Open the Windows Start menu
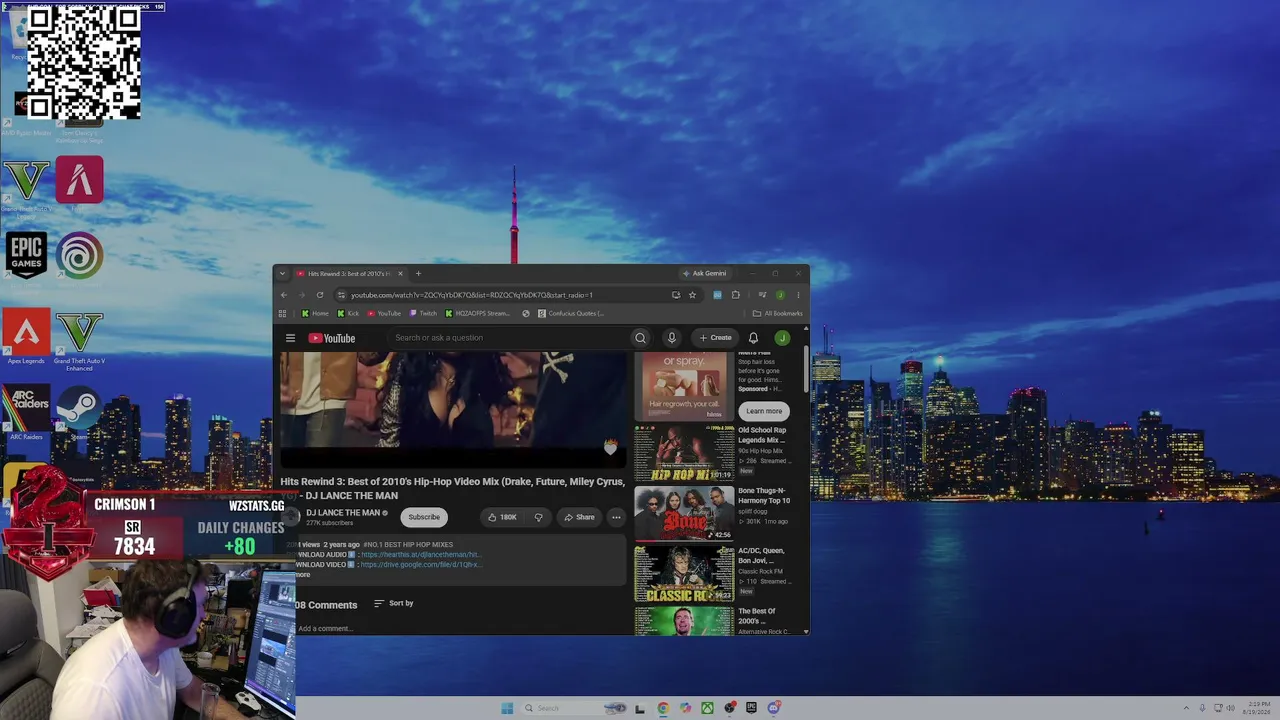This screenshot has height=720, width=1280. [x=507, y=708]
